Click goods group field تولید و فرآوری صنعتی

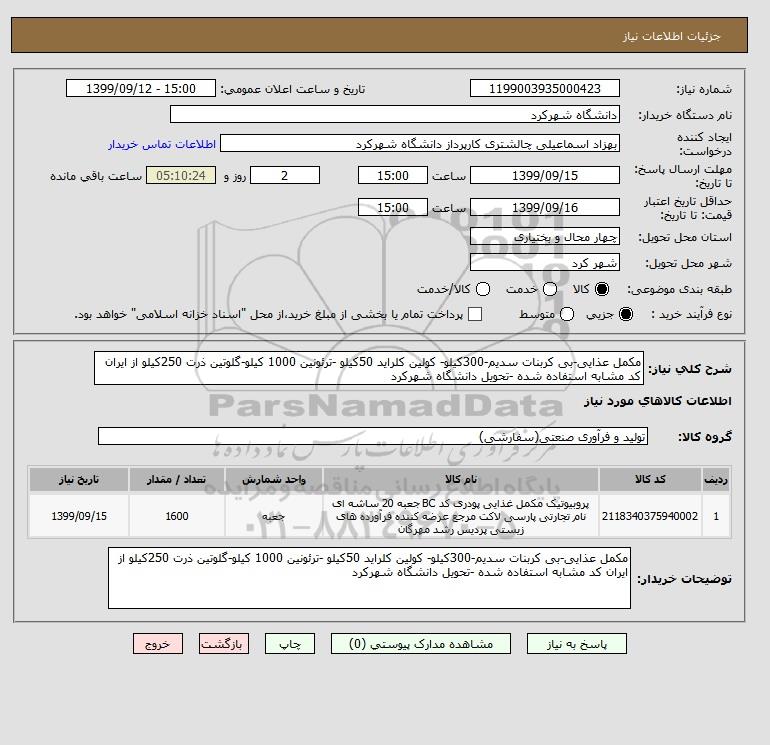(x=373, y=436)
